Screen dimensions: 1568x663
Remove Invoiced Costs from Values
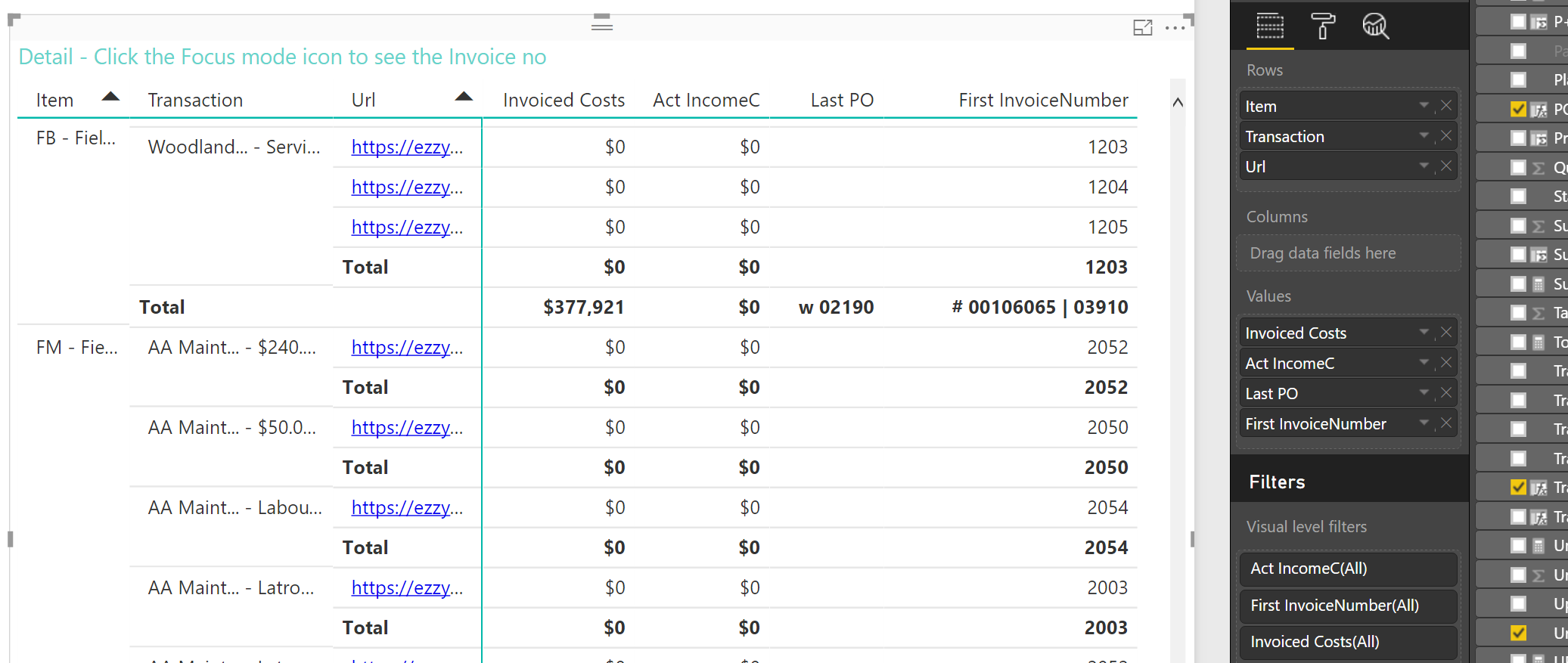1445,332
